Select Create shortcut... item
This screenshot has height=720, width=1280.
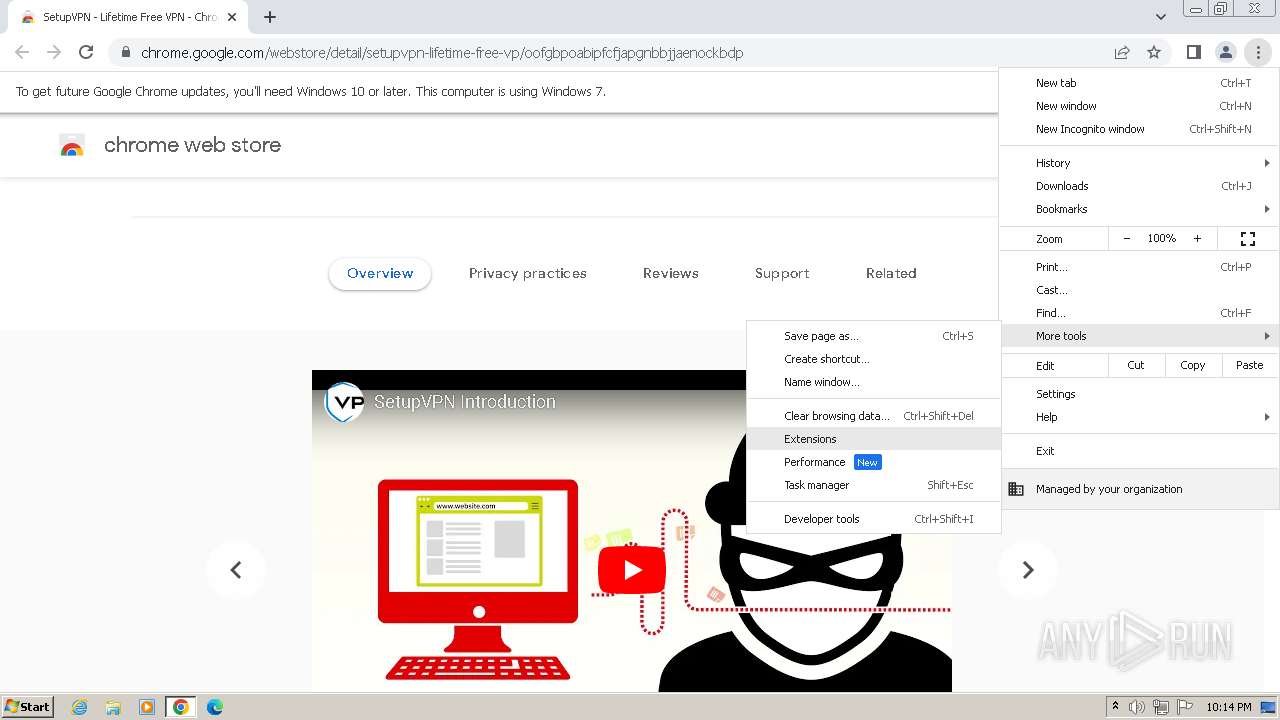tap(873, 359)
